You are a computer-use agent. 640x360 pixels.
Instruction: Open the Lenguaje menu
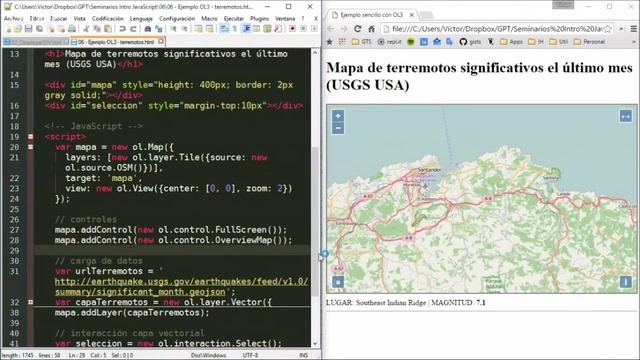(x=141, y=19)
